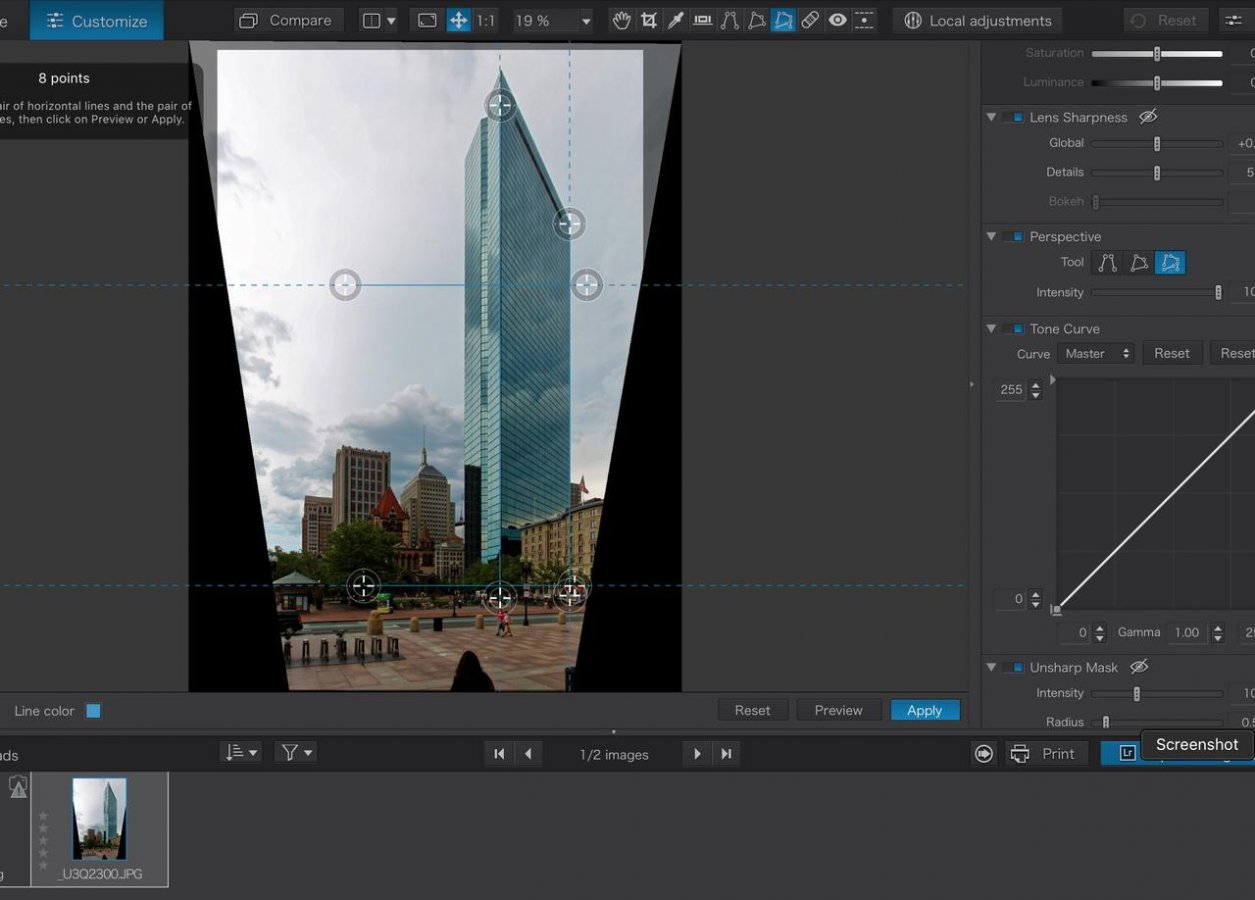Open the Curve channel Master dropdown
The image size is (1255, 900).
pyautogui.click(x=1096, y=353)
